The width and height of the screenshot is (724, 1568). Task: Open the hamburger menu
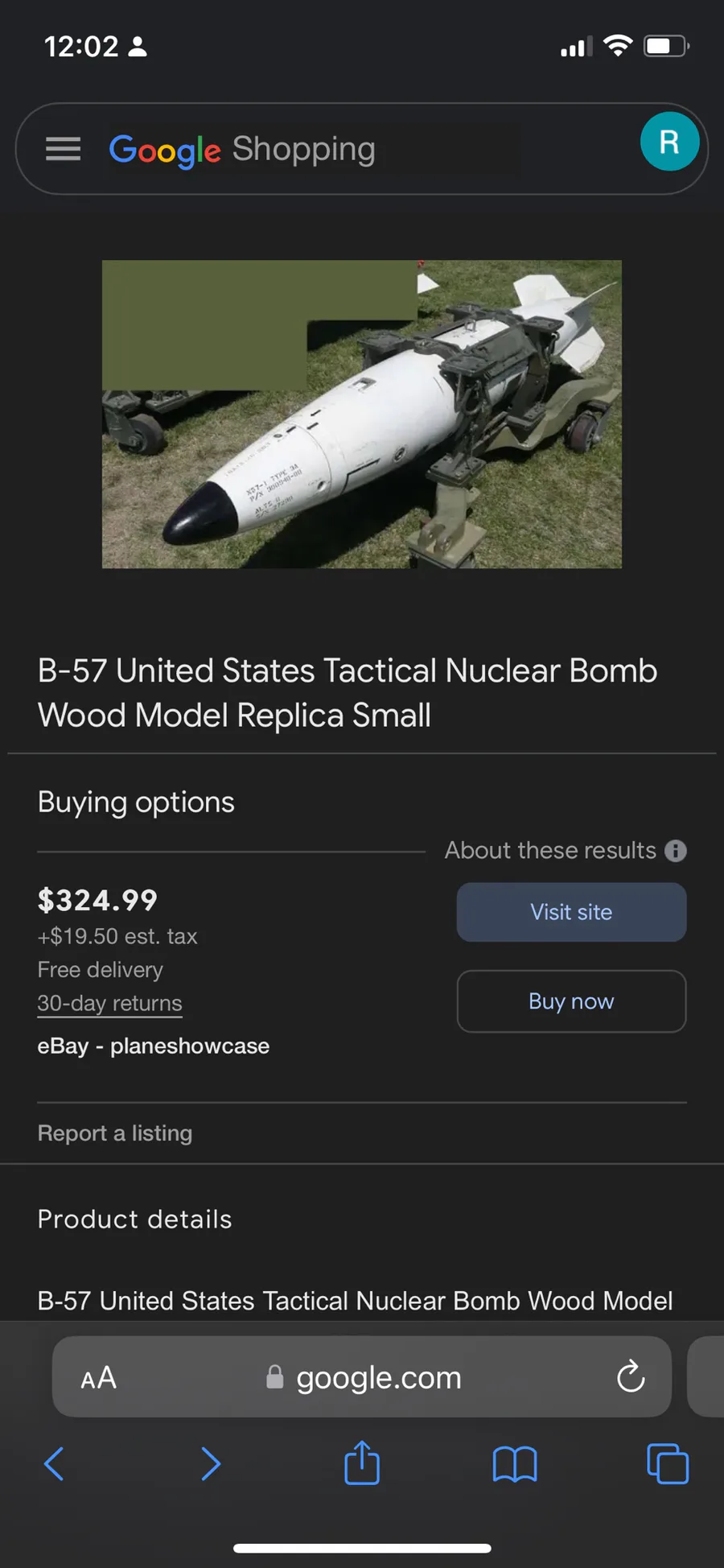click(x=63, y=149)
